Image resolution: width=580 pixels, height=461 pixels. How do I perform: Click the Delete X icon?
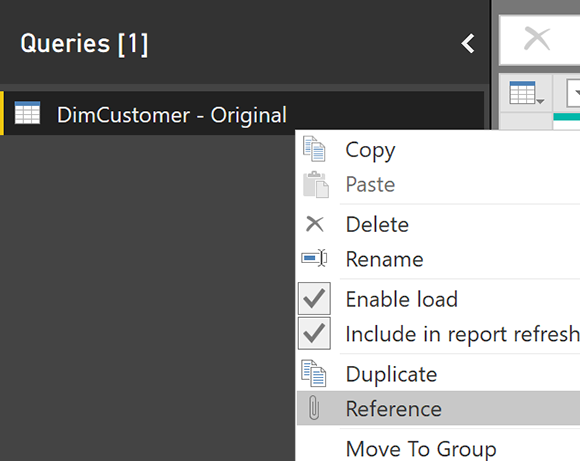[315, 224]
